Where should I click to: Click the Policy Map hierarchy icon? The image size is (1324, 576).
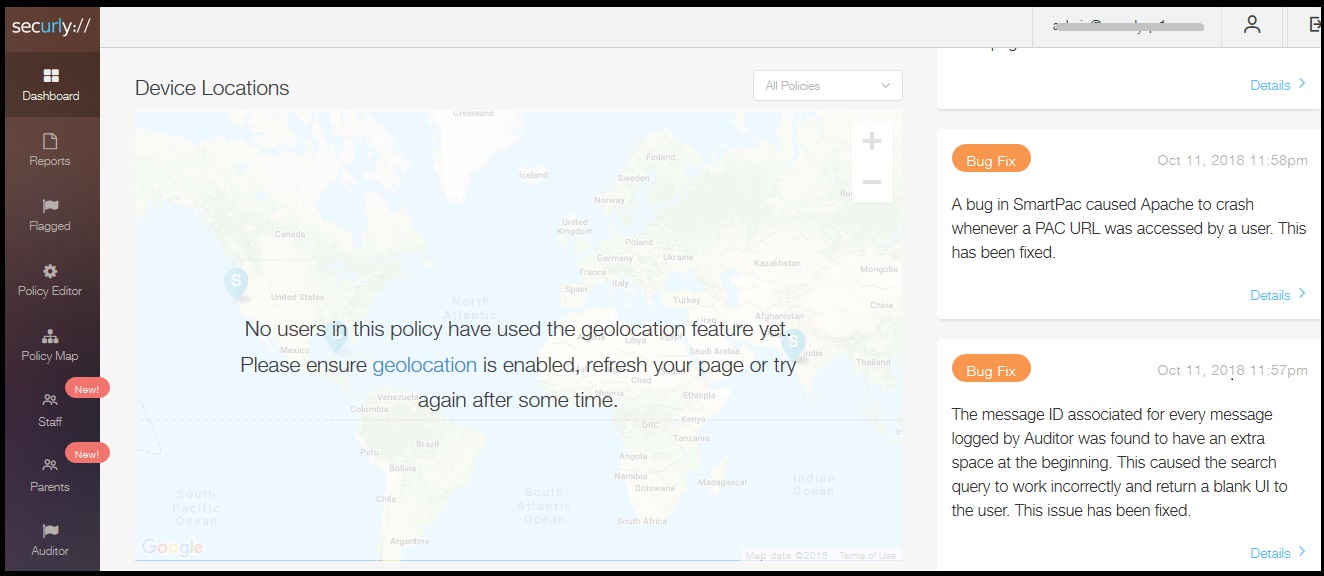50,336
